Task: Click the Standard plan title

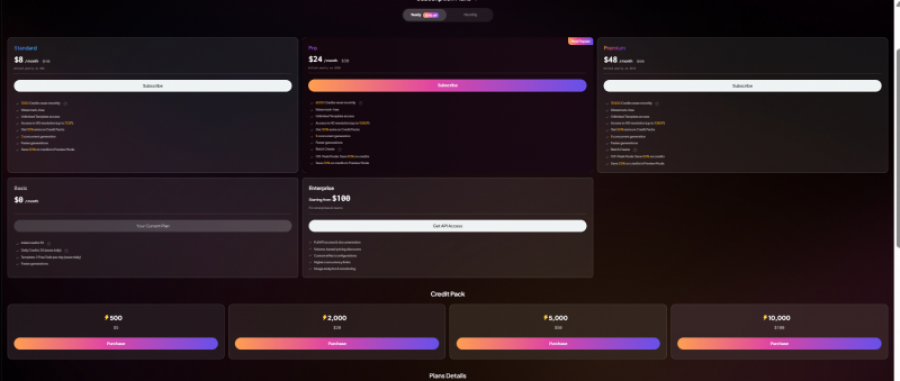Action: coord(26,48)
